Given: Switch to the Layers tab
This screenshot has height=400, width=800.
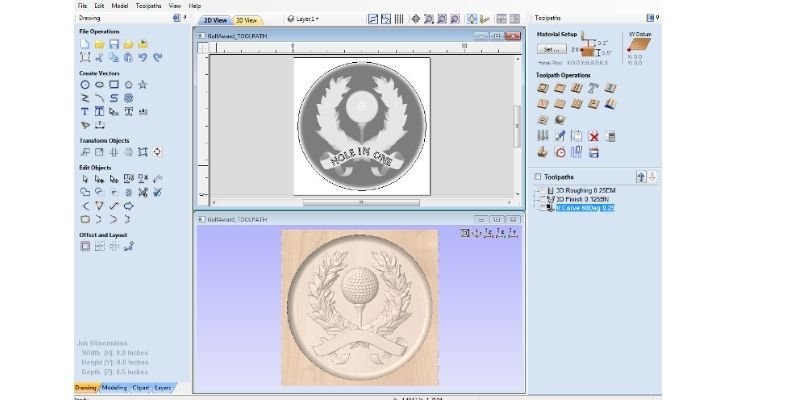Looking at the screenshot, I should tap(163, 388).
